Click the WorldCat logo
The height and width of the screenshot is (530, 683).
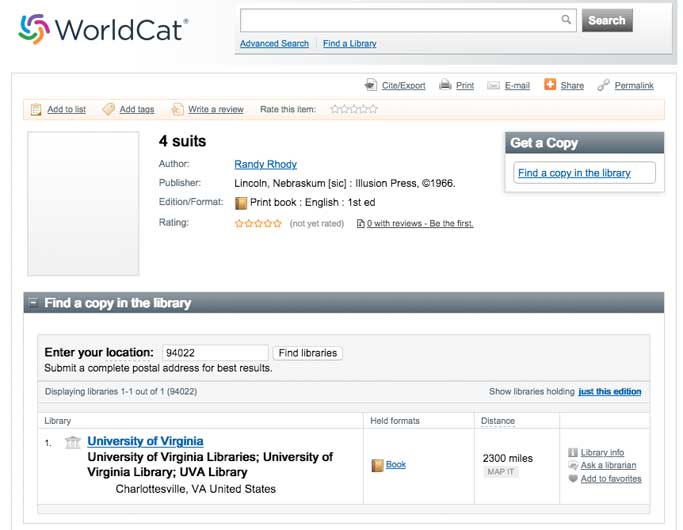(x=103, y=29)
